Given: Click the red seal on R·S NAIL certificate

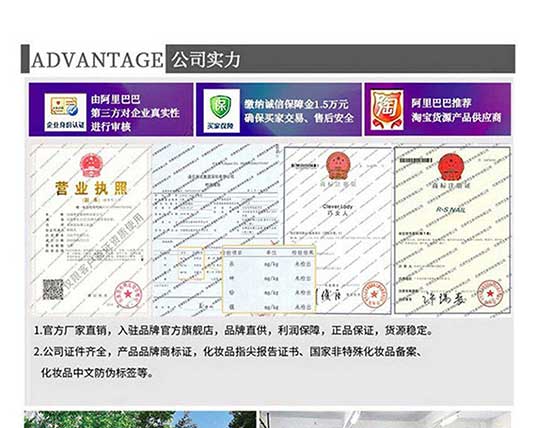Looking at the screenshot, I should [x=490, y=293].
